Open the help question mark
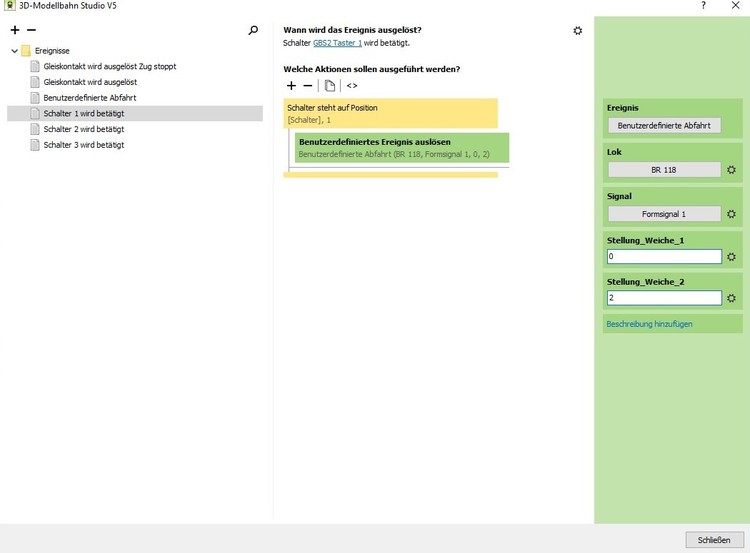750x553 pixels. point(703,5)
